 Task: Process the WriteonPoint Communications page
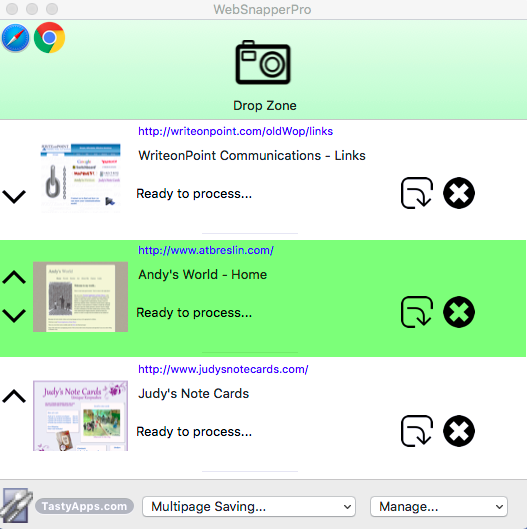pyautogui.click(x=417, y=193)
